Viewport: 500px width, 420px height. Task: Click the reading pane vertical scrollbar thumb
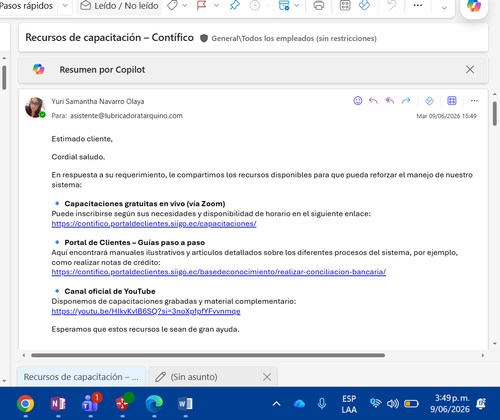click(x=495, y=113)
